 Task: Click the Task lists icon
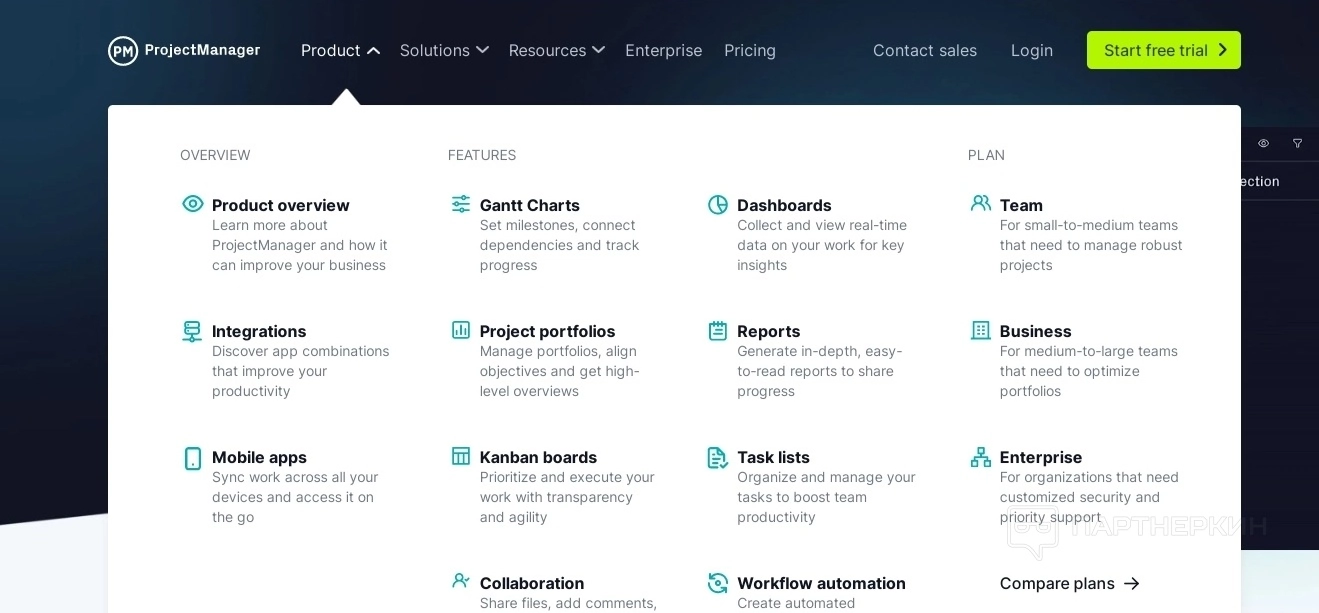point(718,457)
